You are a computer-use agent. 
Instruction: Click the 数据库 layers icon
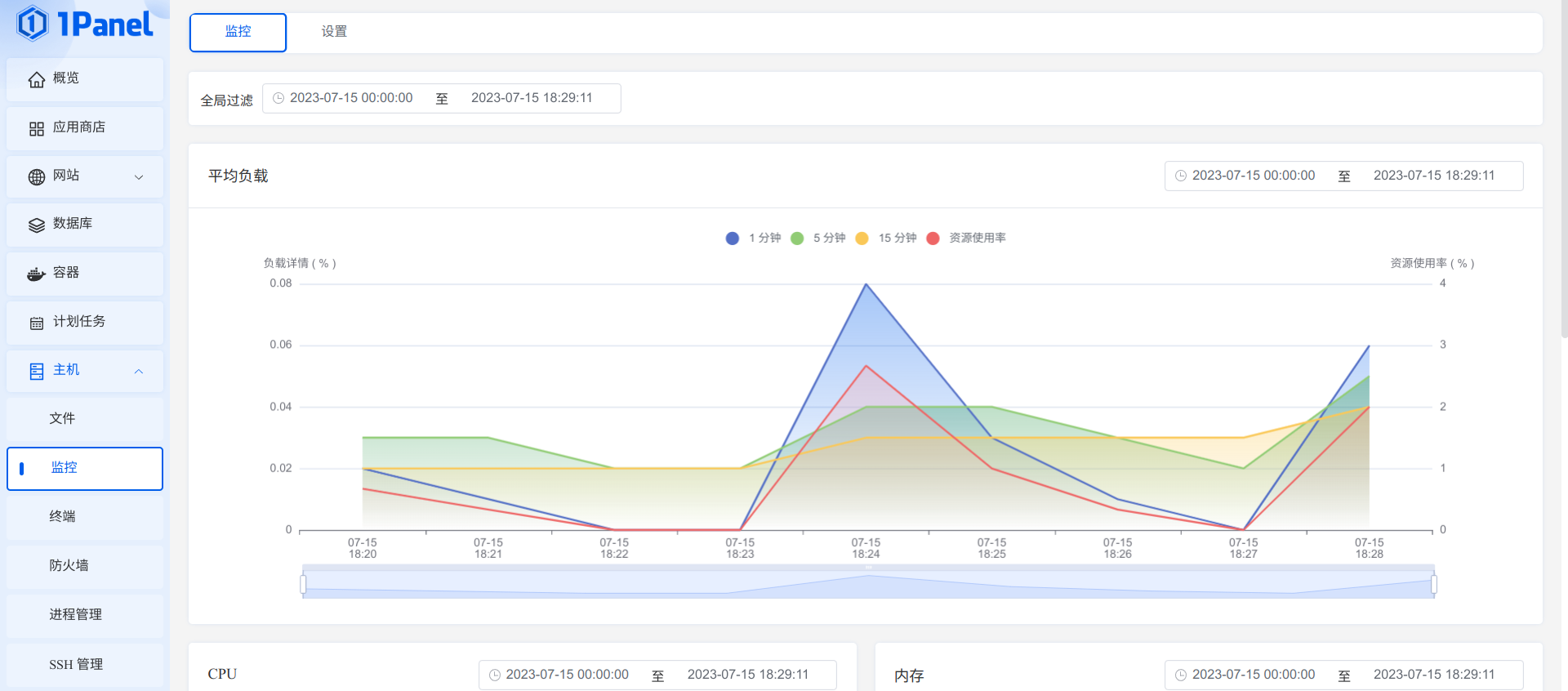point(37,225)
